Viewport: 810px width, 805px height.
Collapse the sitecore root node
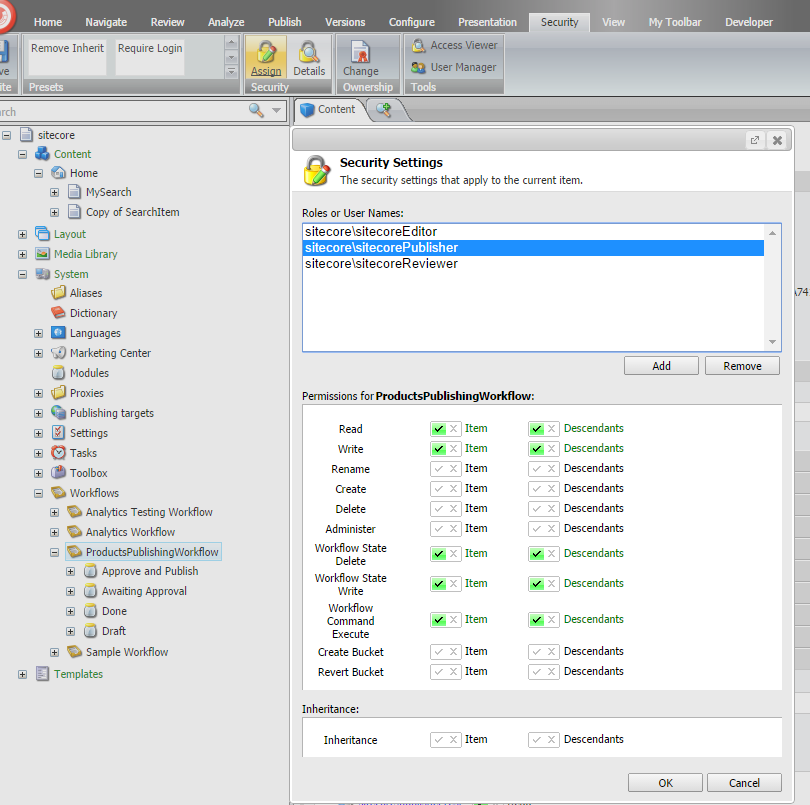(x=6, y=135)
